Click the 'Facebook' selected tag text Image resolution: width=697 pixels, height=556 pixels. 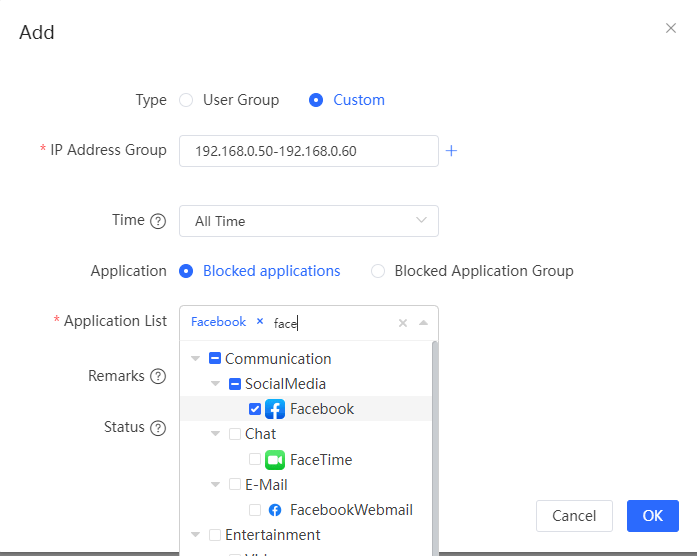pos(218,322)
